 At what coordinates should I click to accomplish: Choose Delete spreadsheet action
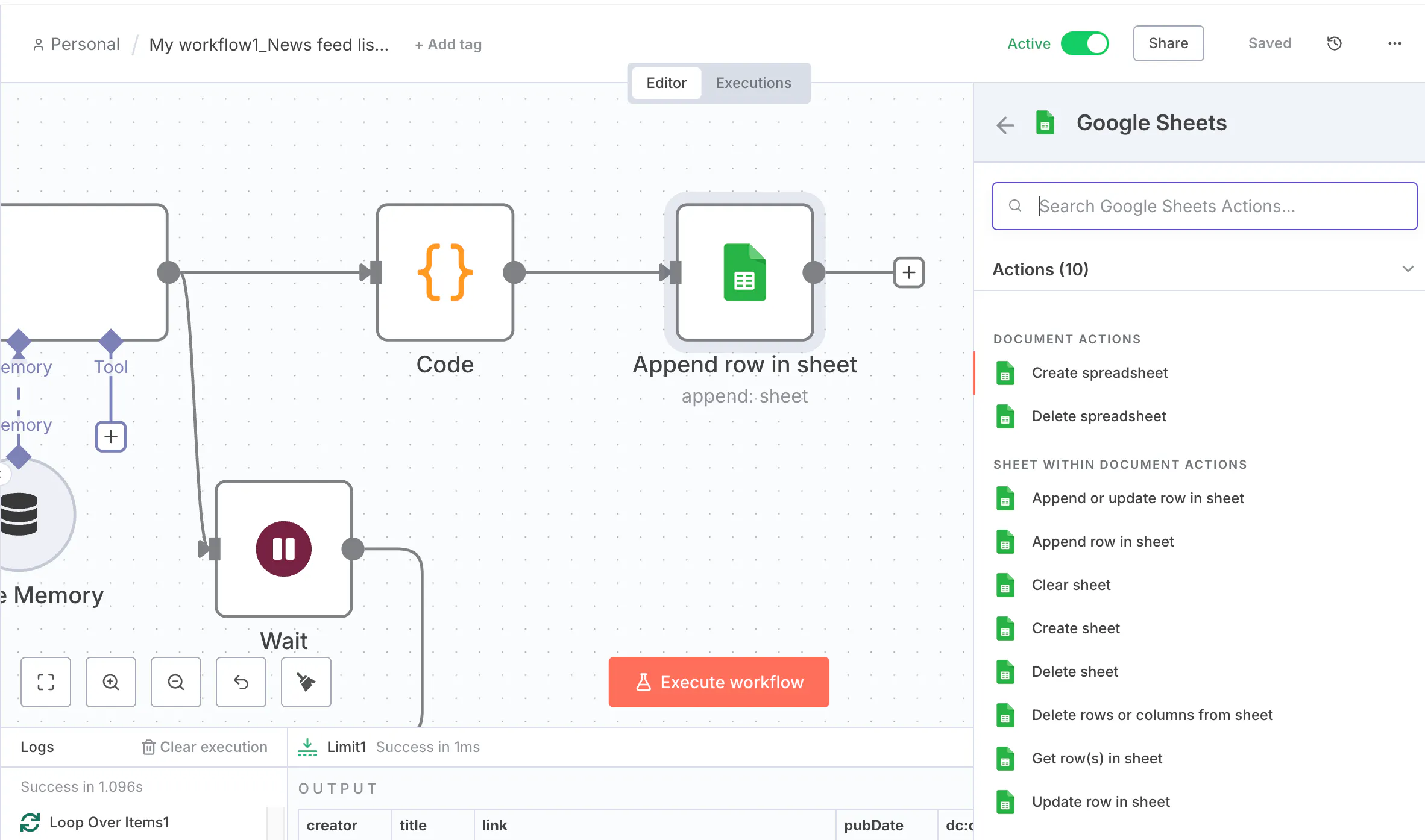click(1200, 416)
